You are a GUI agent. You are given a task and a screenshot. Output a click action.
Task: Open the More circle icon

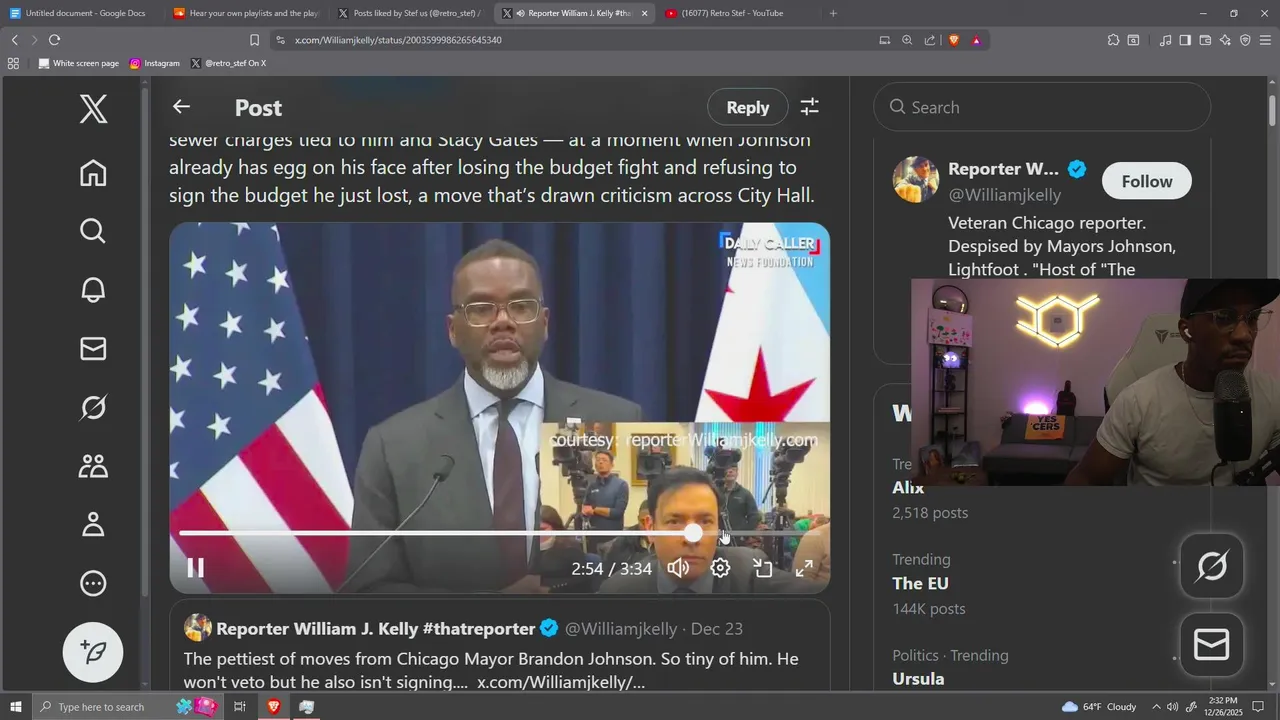point(93,583)
